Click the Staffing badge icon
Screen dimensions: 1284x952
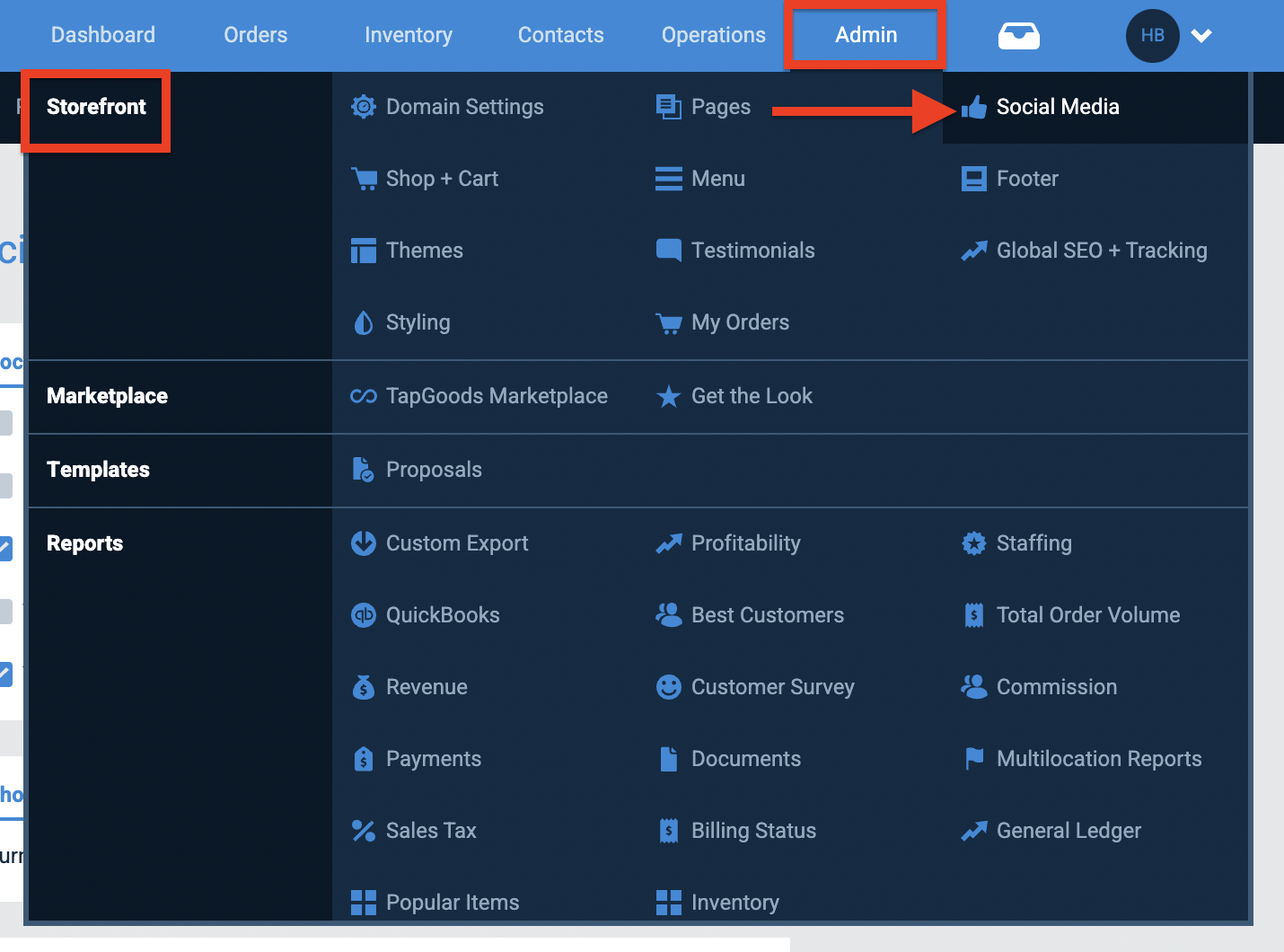click(973, 543)
